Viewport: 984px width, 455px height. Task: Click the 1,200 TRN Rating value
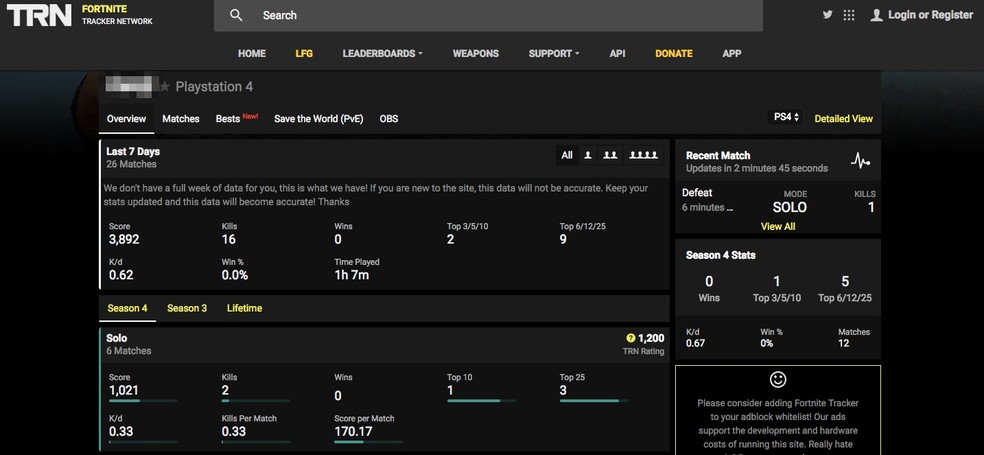(651, 338)
